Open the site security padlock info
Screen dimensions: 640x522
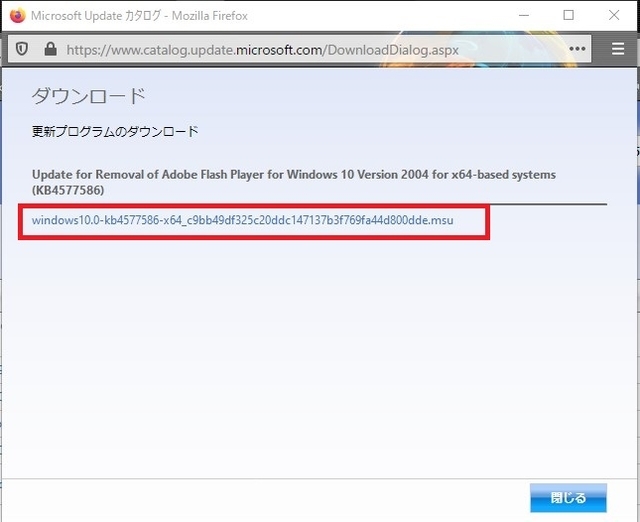click(51, 49)
